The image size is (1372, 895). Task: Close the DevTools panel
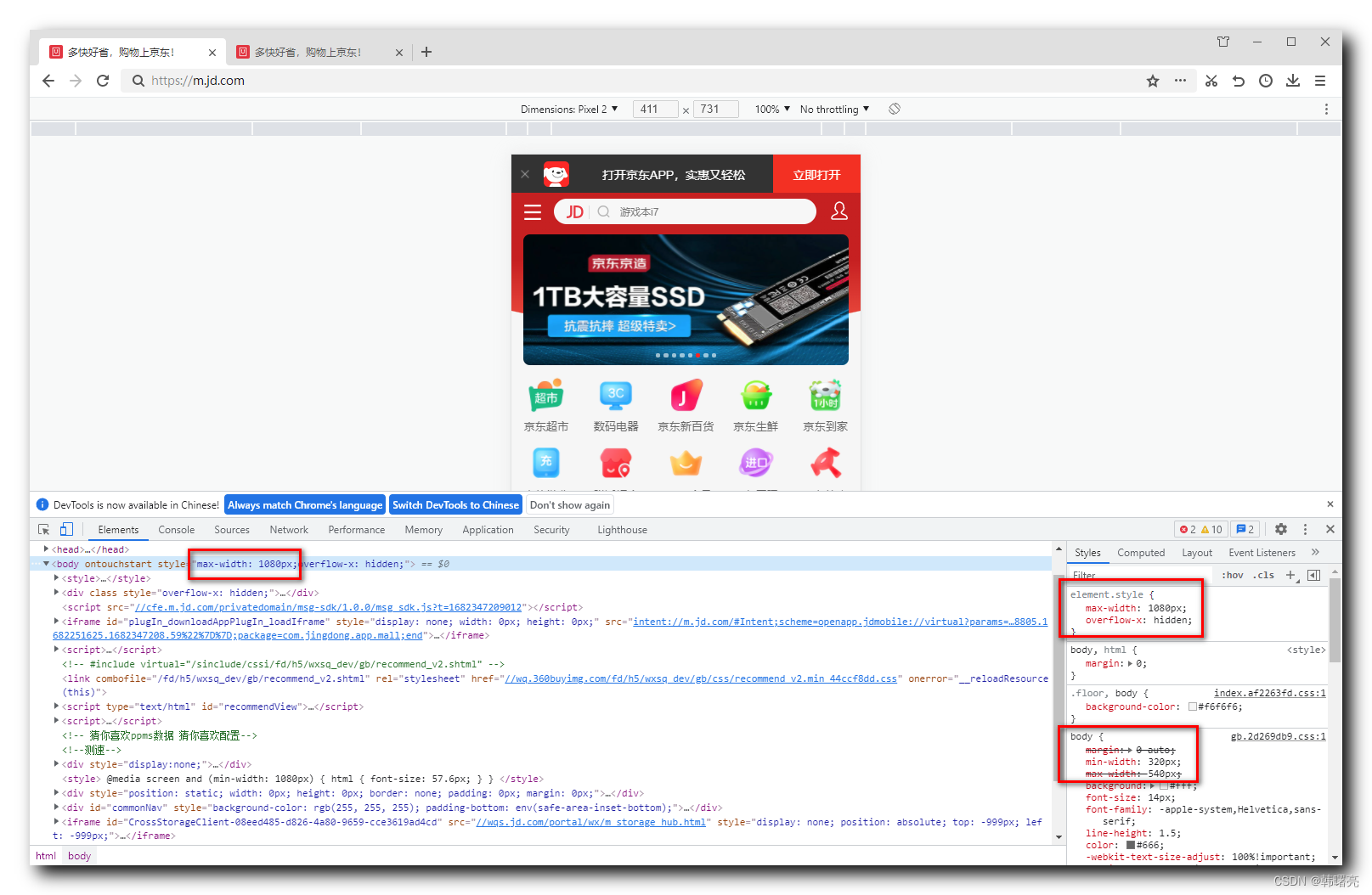coord(1330,529)
